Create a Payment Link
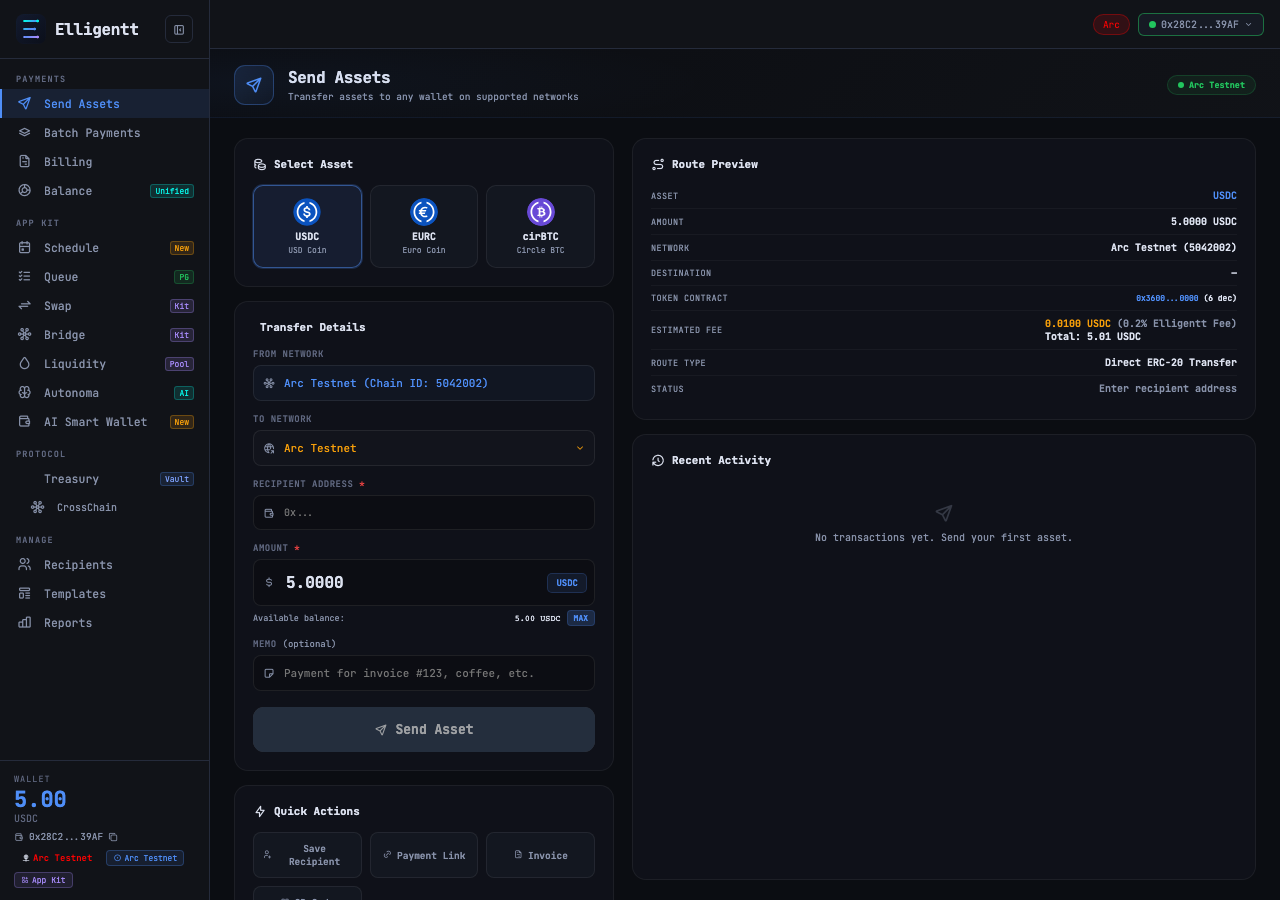Image resolution: width=1280 pixels, height=900 pixels. click(x=424, y=855)
